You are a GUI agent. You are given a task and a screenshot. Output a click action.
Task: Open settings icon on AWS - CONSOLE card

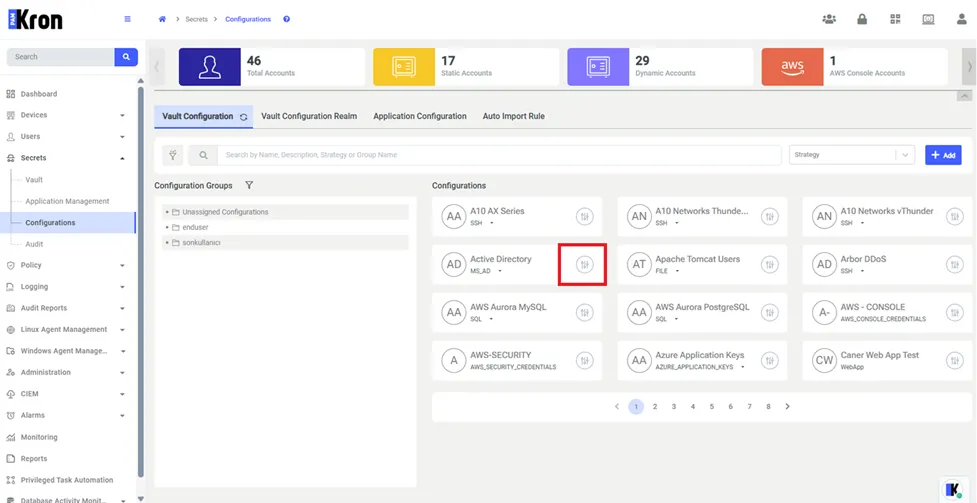(955, 313)
